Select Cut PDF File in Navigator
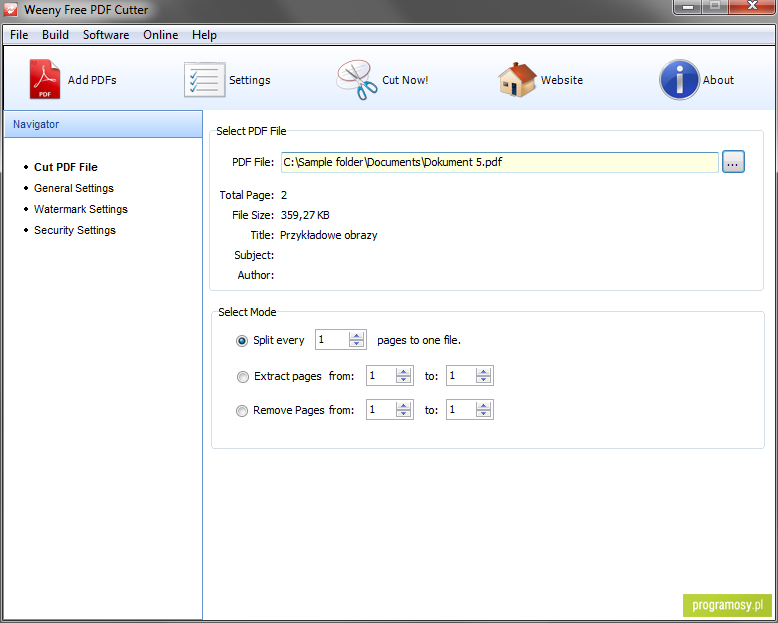 tap(65, 167)
